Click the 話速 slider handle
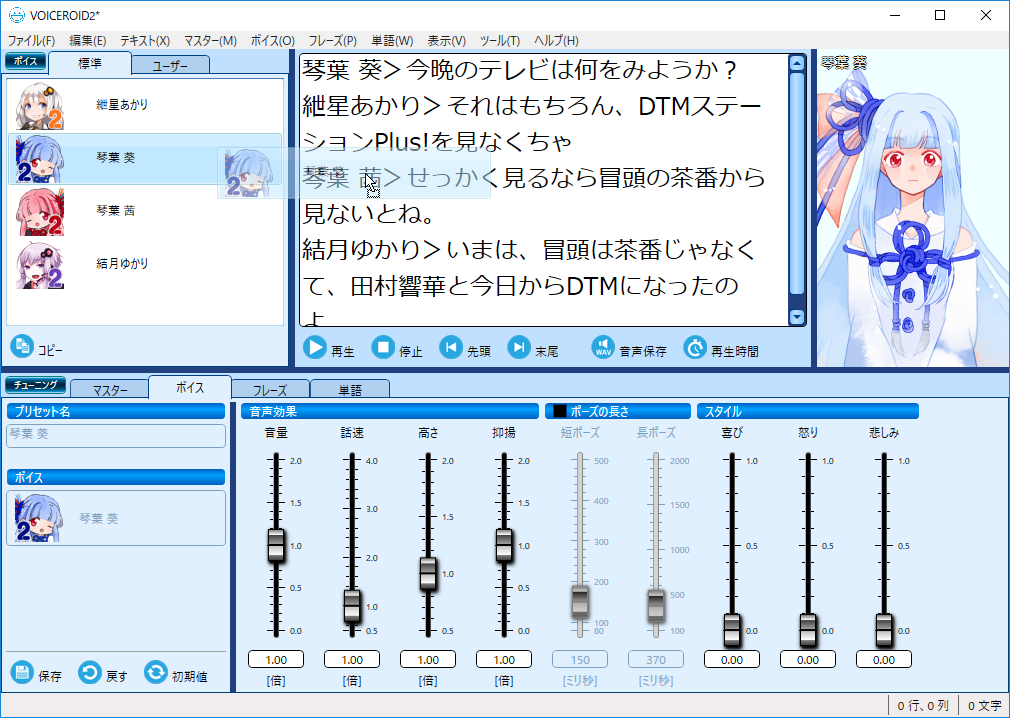1010x718 pixels. [x=352, y=607]
